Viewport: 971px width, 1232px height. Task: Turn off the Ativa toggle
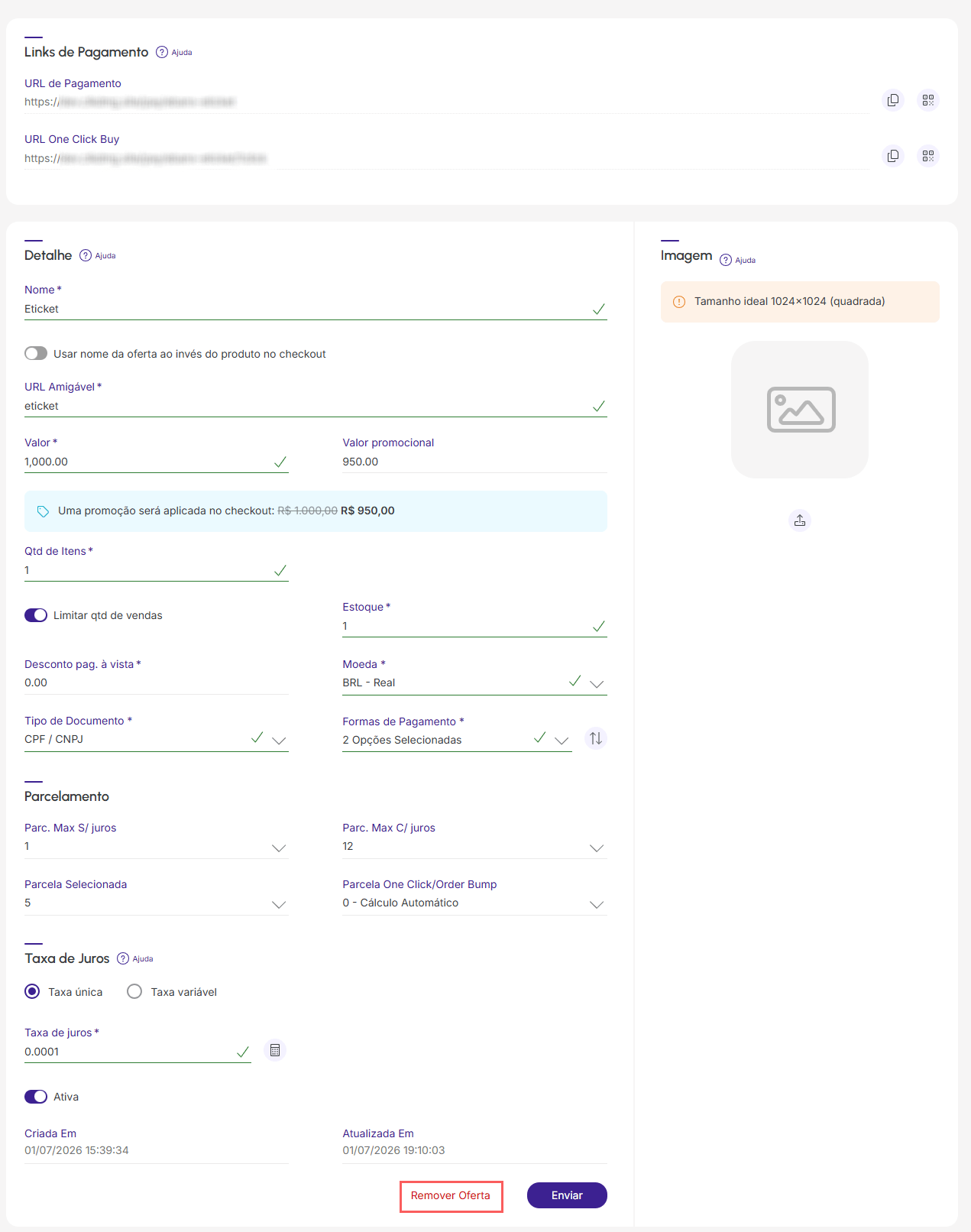(36, 1097)
